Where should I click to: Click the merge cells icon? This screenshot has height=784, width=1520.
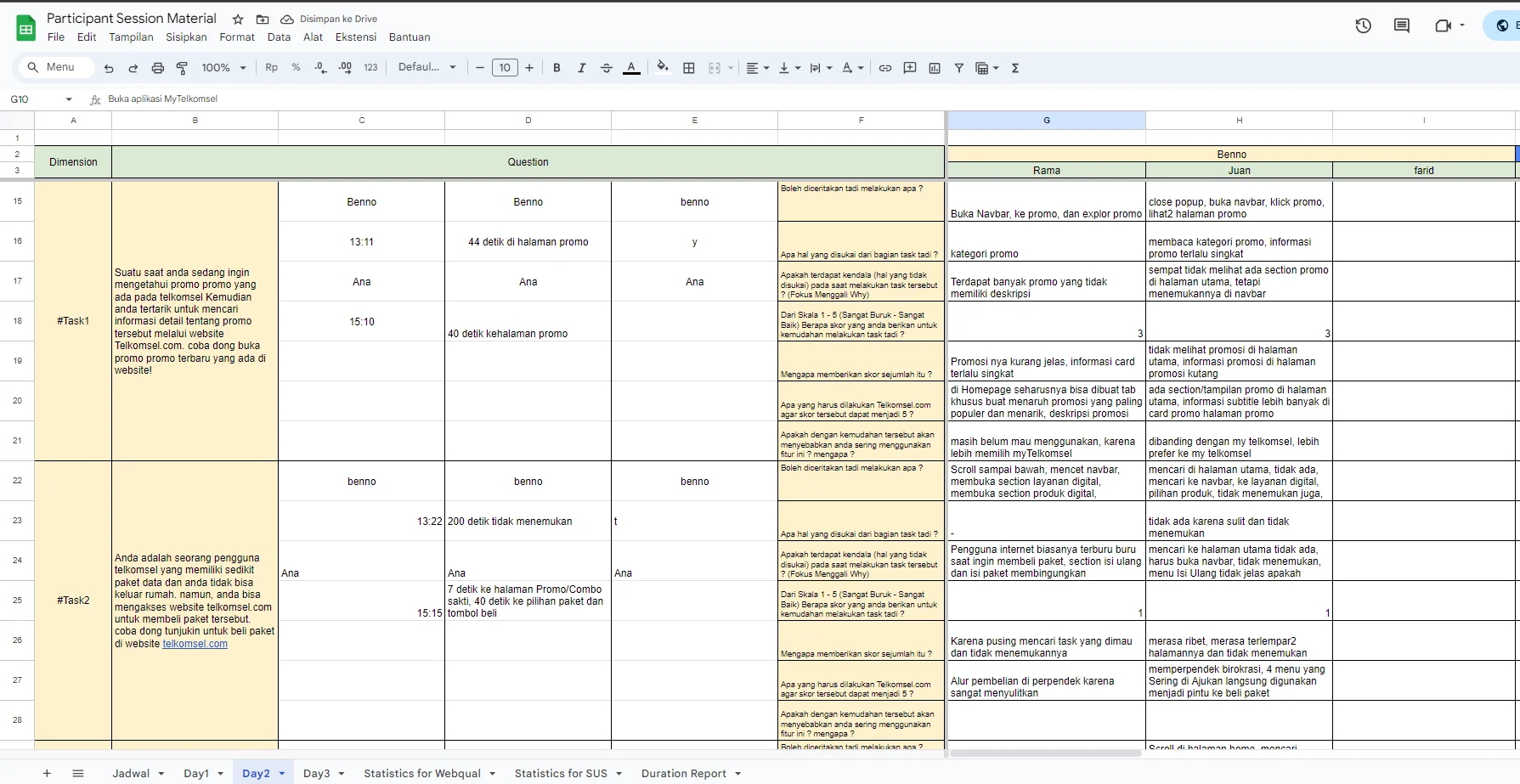click(715, 68)
